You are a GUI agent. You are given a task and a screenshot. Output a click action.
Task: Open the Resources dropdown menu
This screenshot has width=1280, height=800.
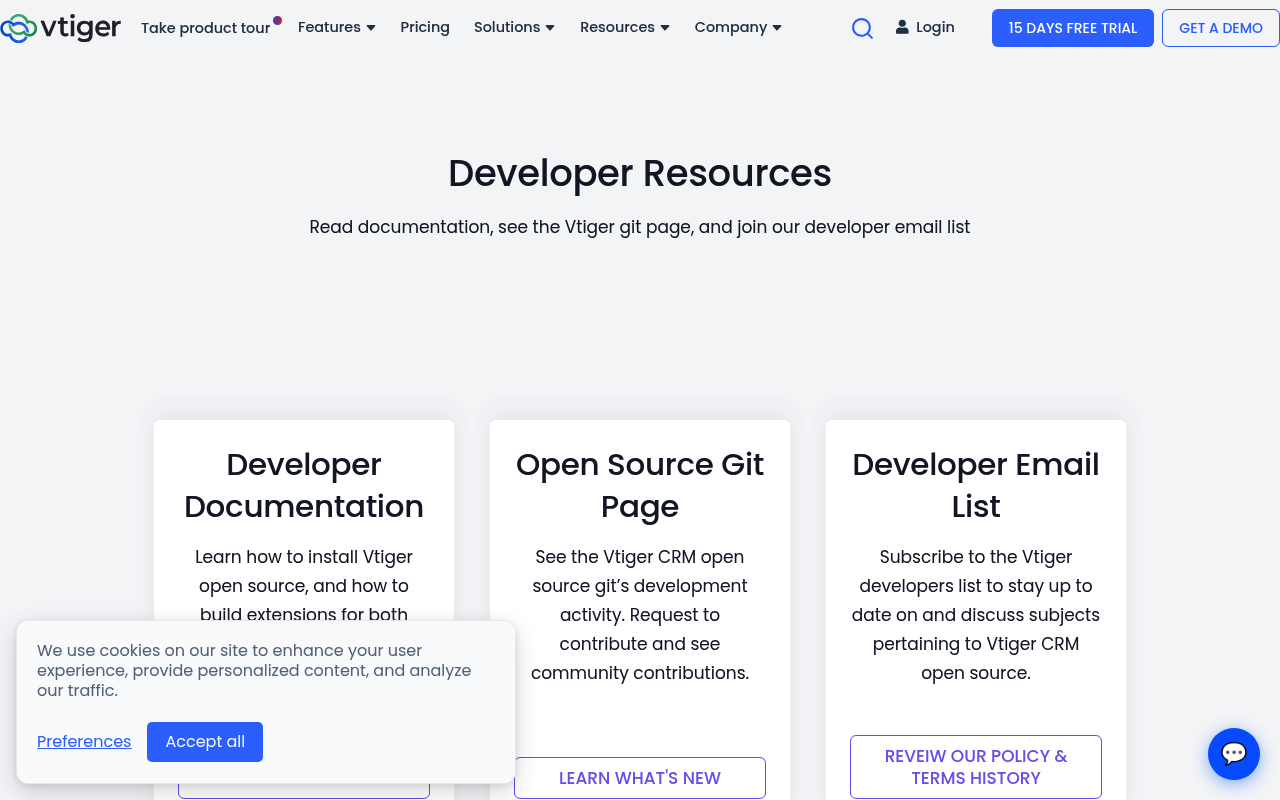click(625, 27)
